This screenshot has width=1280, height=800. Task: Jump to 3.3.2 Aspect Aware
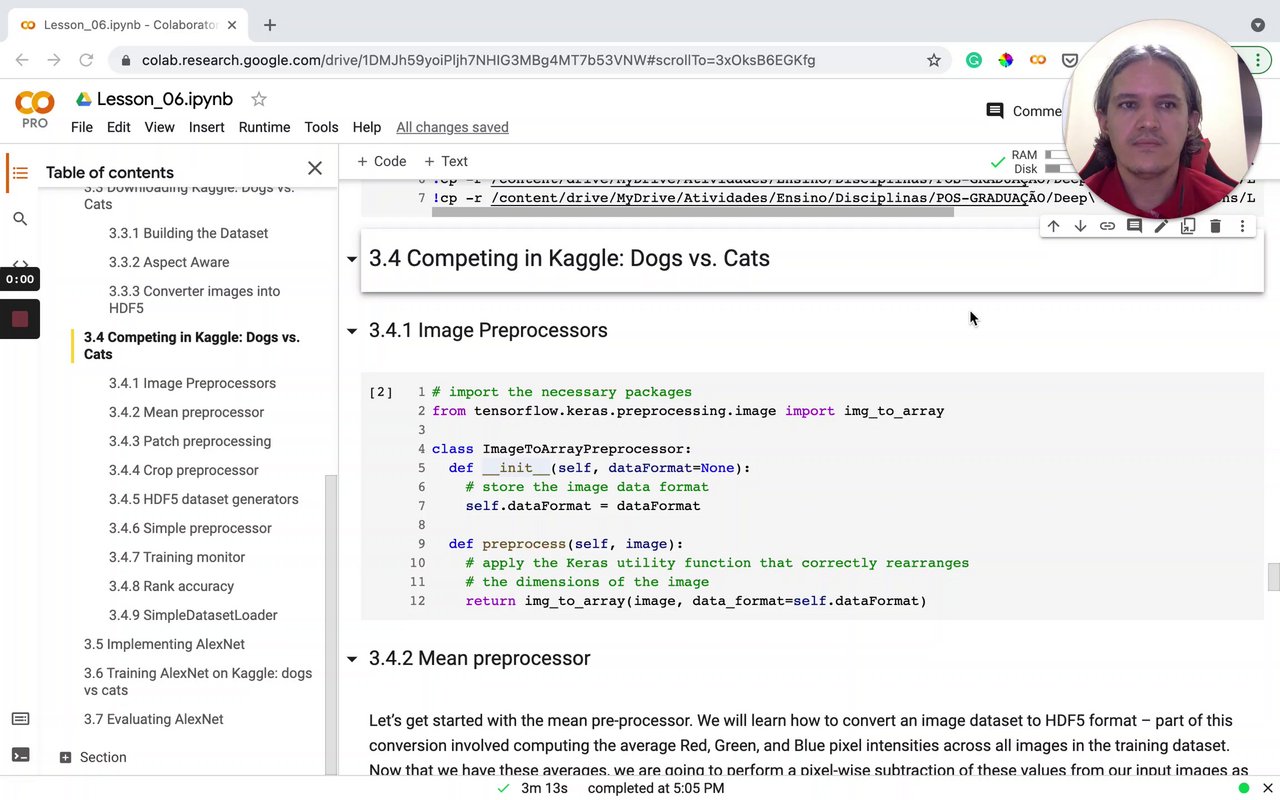click(169, 262)
